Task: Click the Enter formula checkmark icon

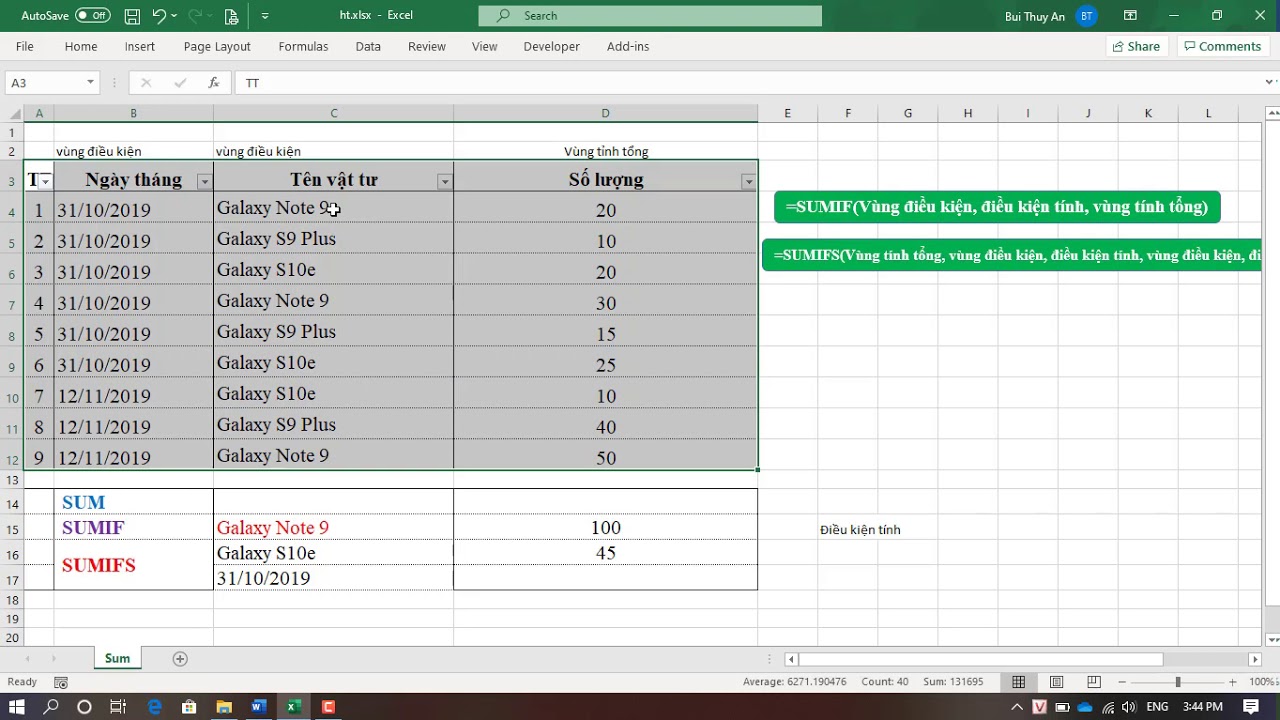Action: (181, 83)
